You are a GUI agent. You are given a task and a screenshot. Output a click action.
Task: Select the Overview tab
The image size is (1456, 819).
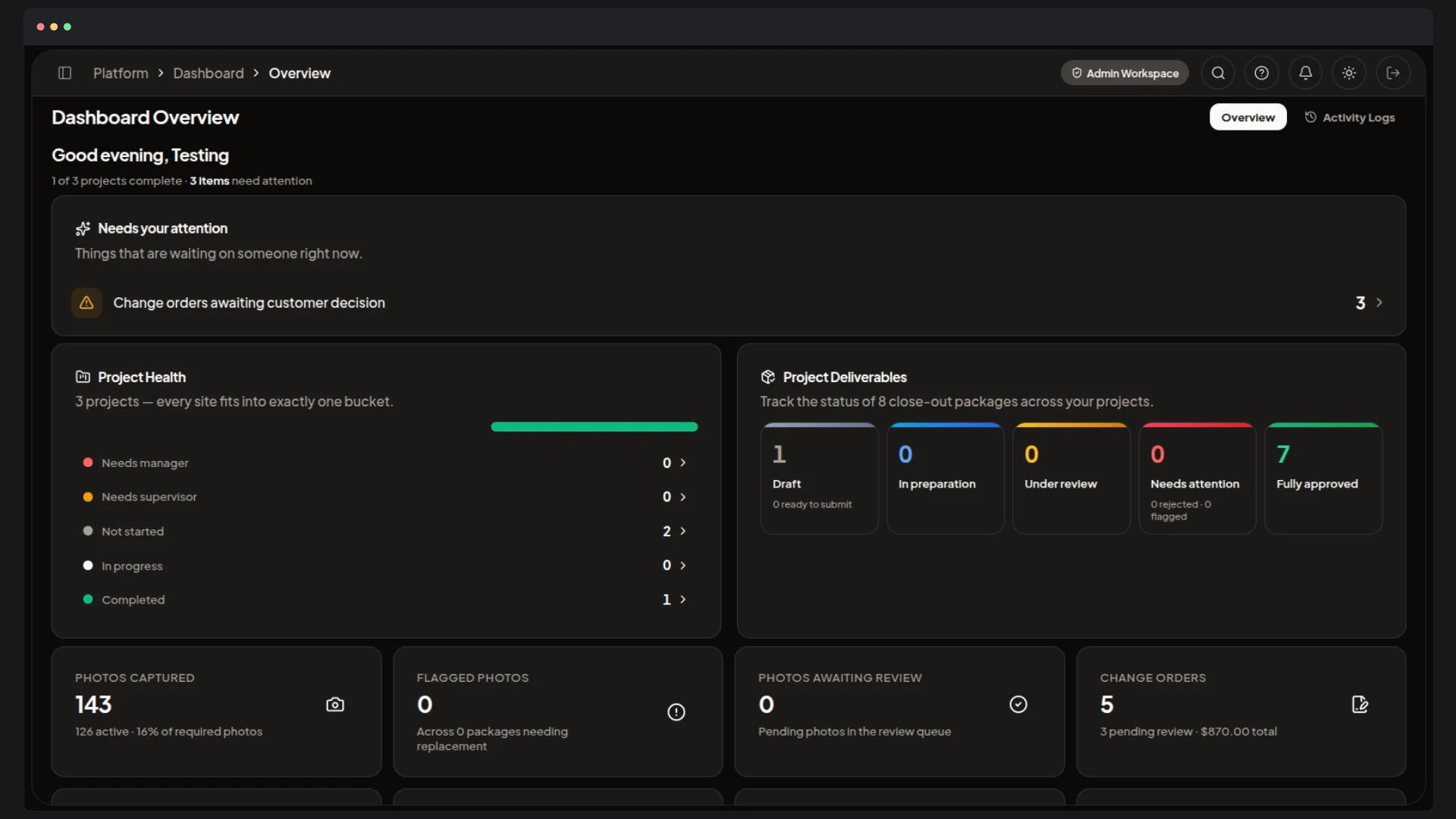pos(1247,117)
